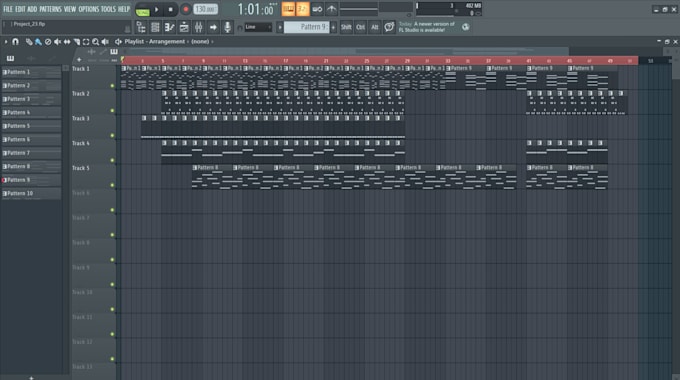Select Pattern 9 in the picker
Image resolution: width=680 pixels, height=380 pixels.
(31, 180)
